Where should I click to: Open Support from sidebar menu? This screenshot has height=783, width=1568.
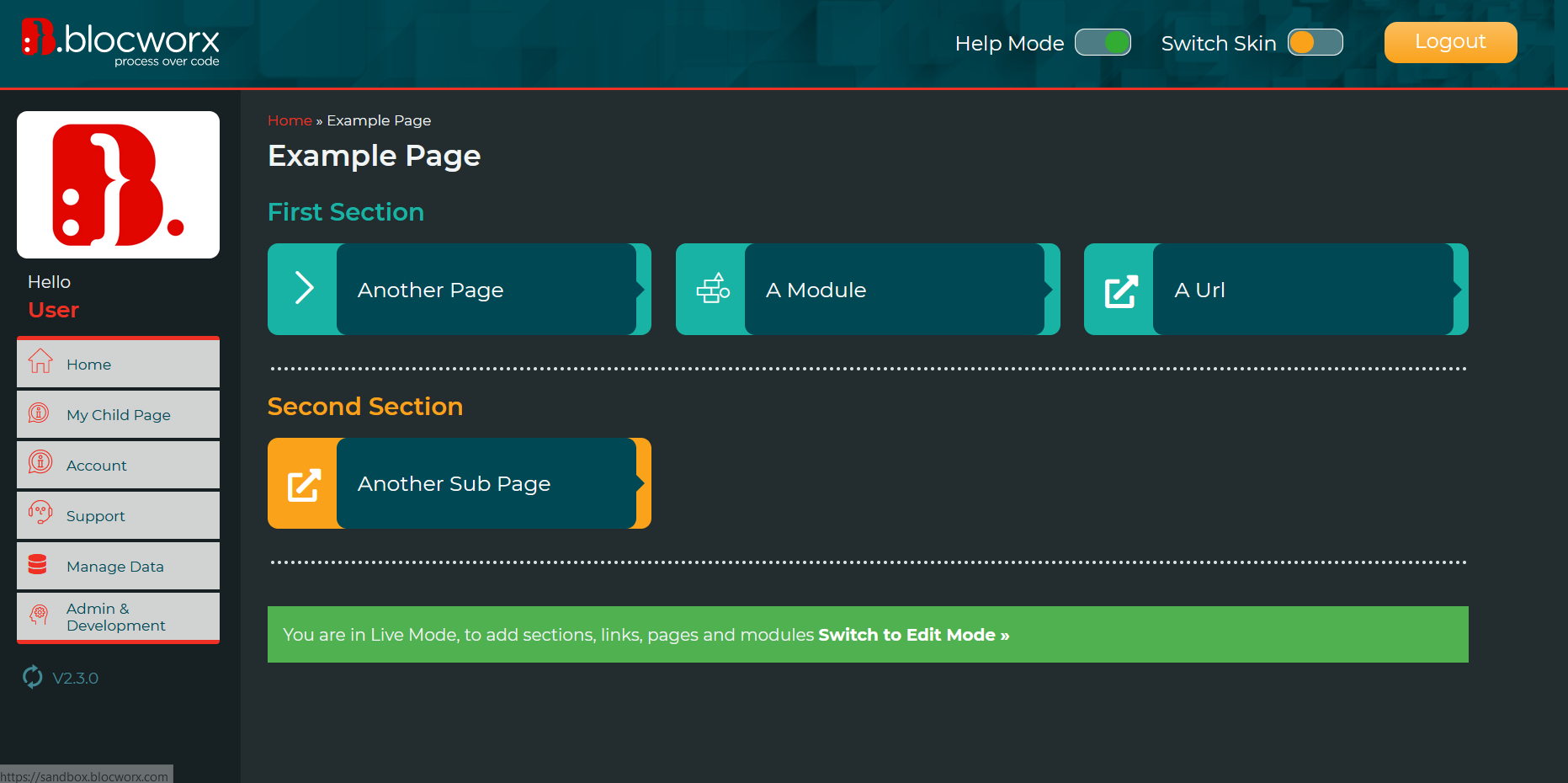pos(118,515)
